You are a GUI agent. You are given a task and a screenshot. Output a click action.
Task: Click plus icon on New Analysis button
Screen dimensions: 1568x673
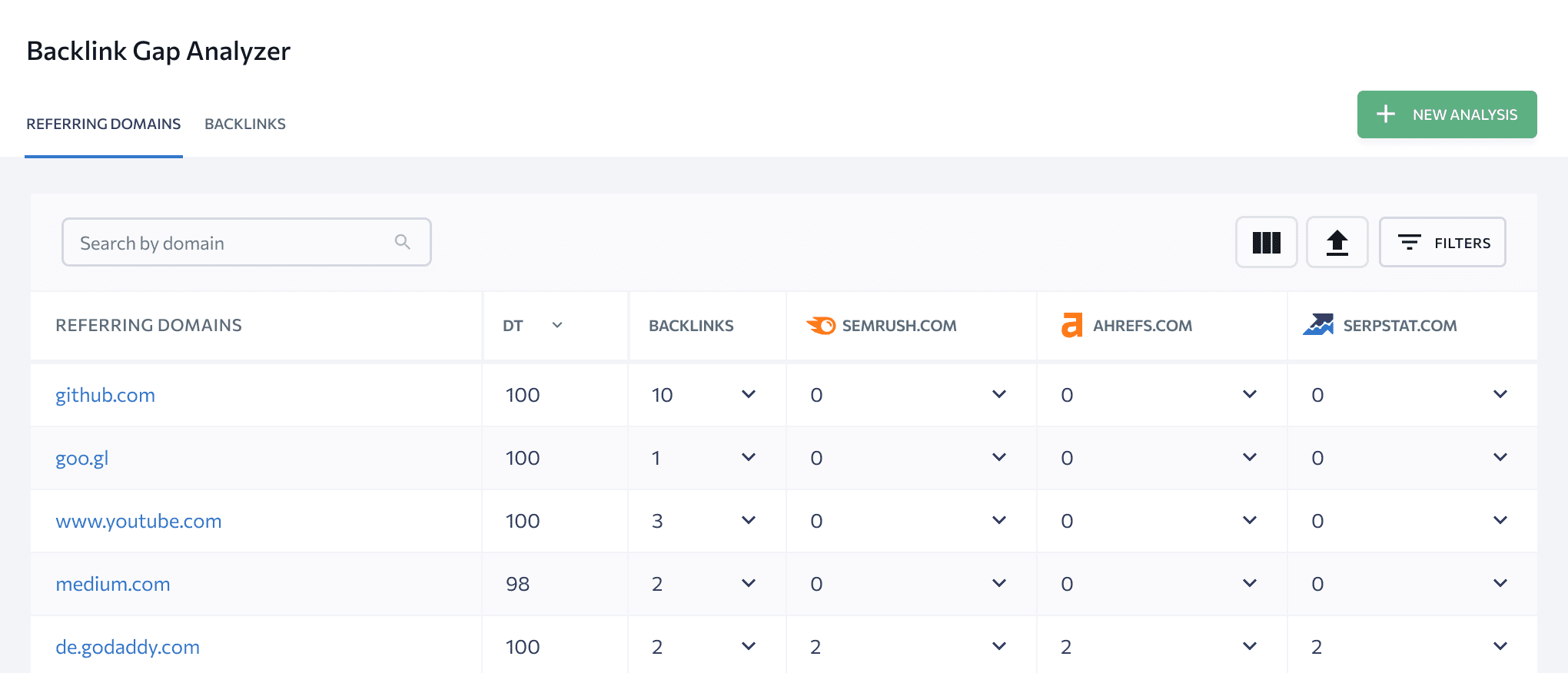1386,114
